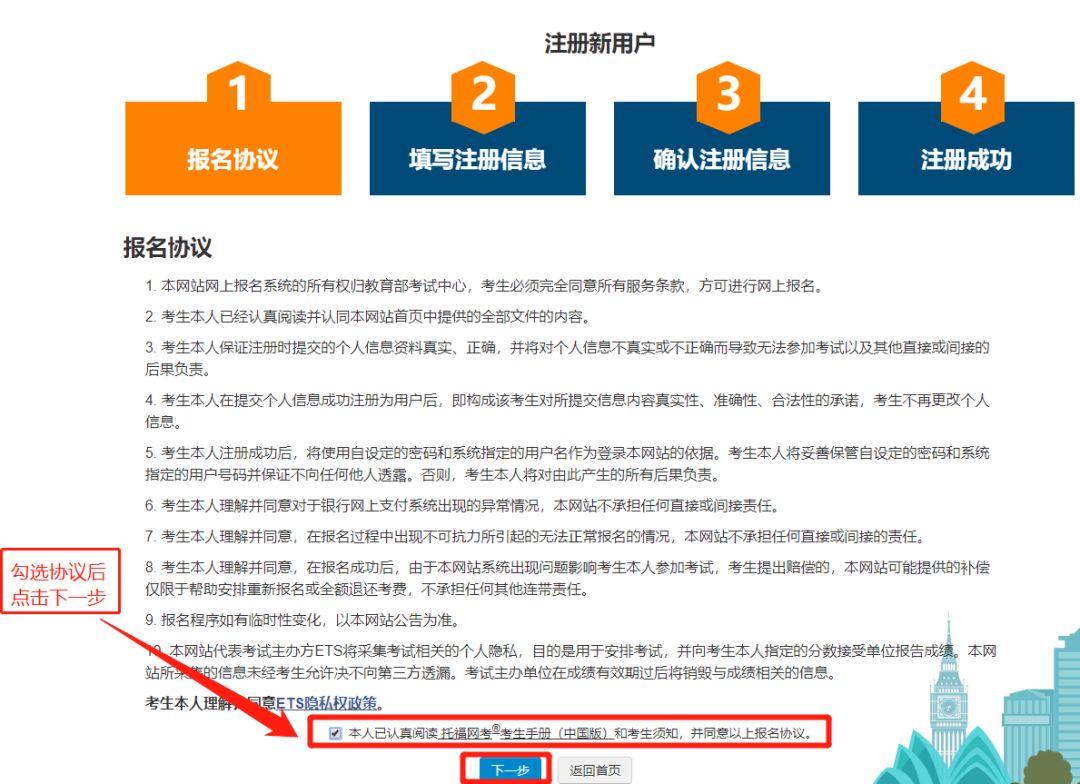The width and height of the screenshot is (1080, 784).
Task: Open the 托福网考考生手册（中国版）link
Action: (x=526, y=733)
